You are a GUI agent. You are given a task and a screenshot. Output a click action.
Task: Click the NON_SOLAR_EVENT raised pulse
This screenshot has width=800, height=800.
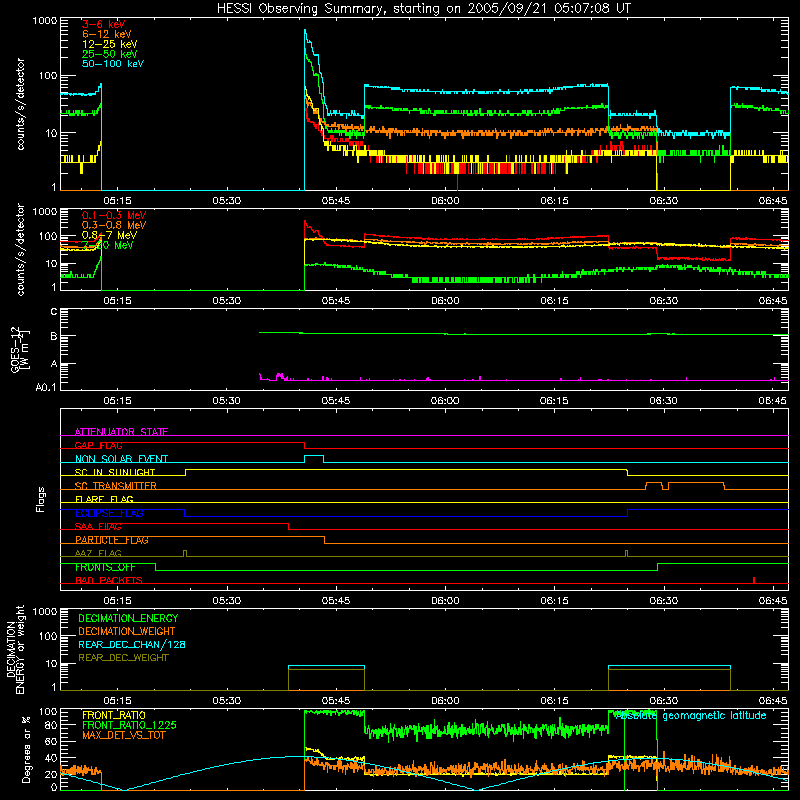(314, 459)
